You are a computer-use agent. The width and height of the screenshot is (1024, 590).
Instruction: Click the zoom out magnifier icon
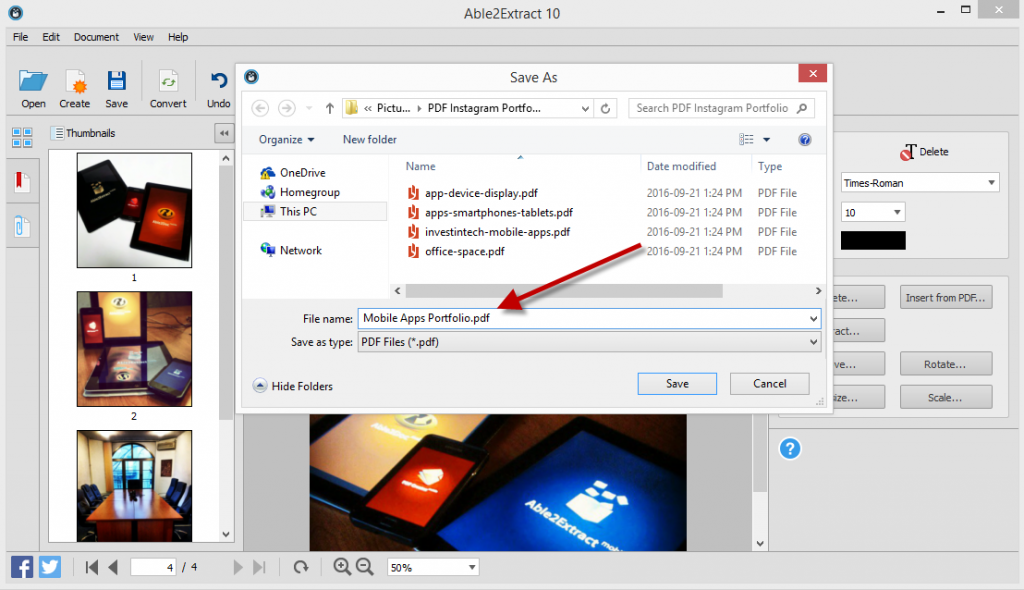[x=364, y=566]
